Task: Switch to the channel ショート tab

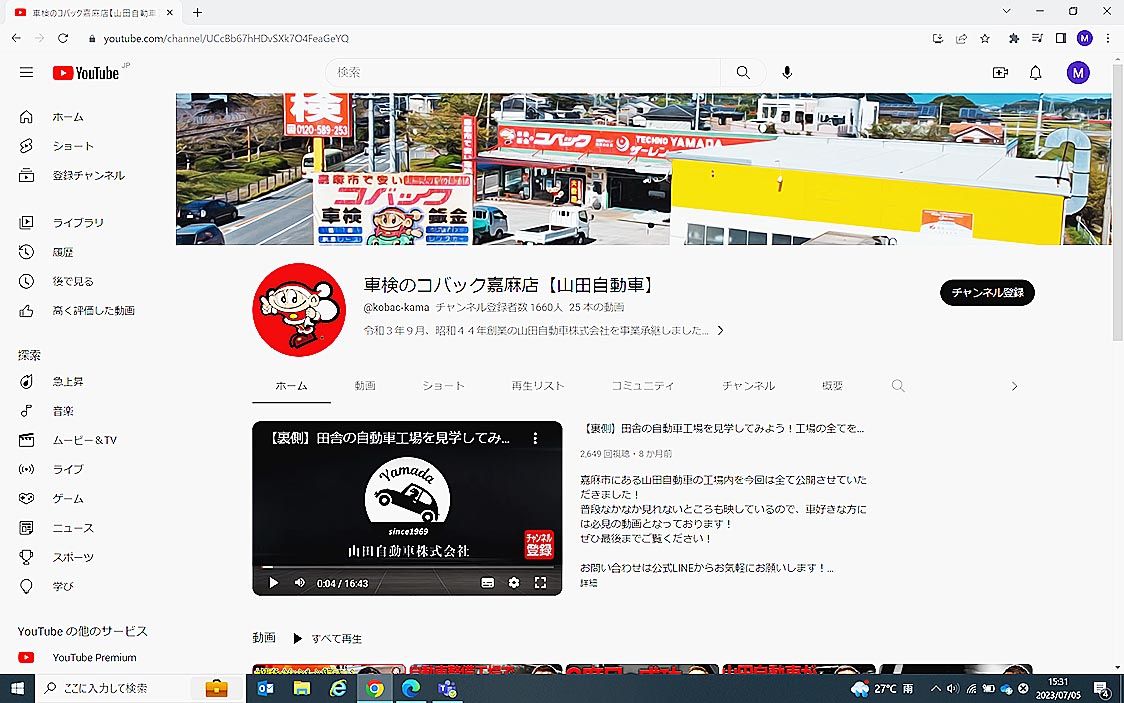Action: point(444,386)
